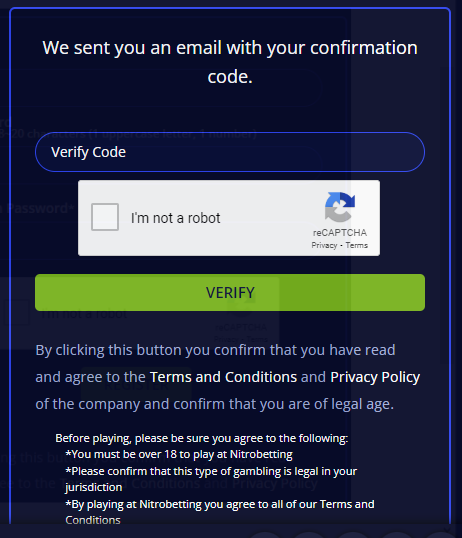Open the reCAPTCHA Terms link
The width and height of the screenshot is (462, 538).
[x=357, y=245]
